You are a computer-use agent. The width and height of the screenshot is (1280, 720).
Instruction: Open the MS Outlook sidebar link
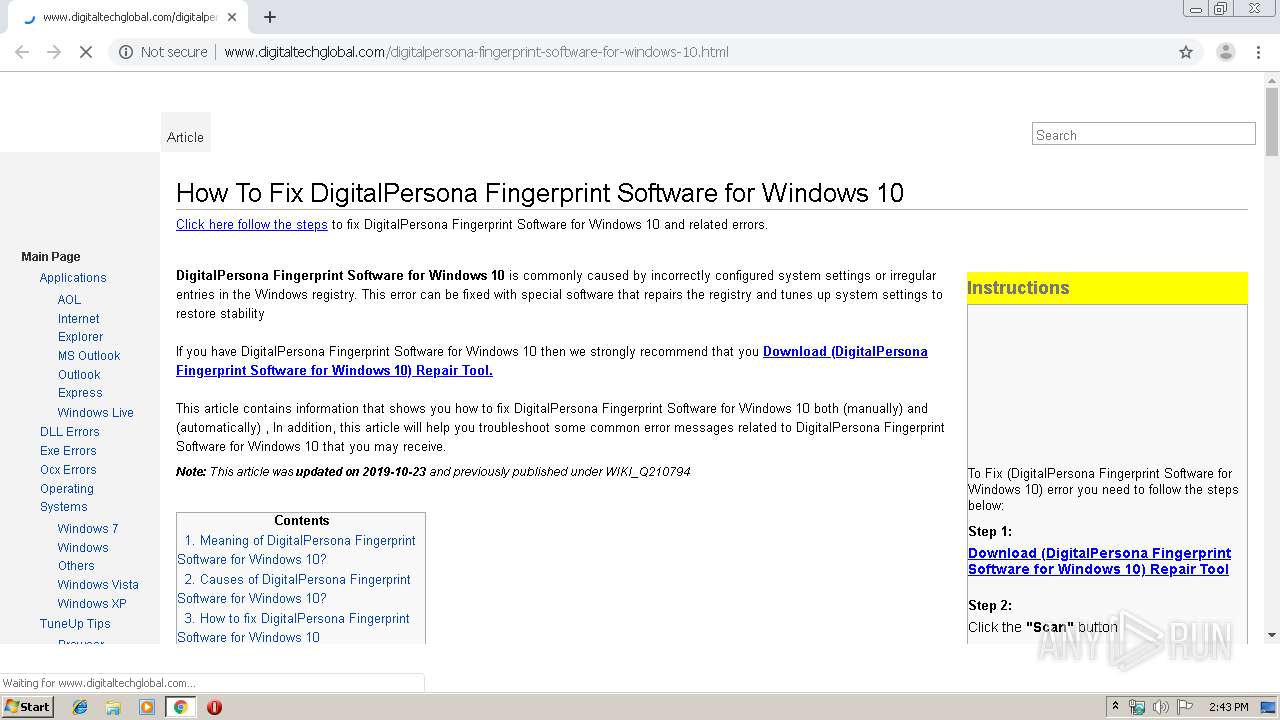[89, 356]
